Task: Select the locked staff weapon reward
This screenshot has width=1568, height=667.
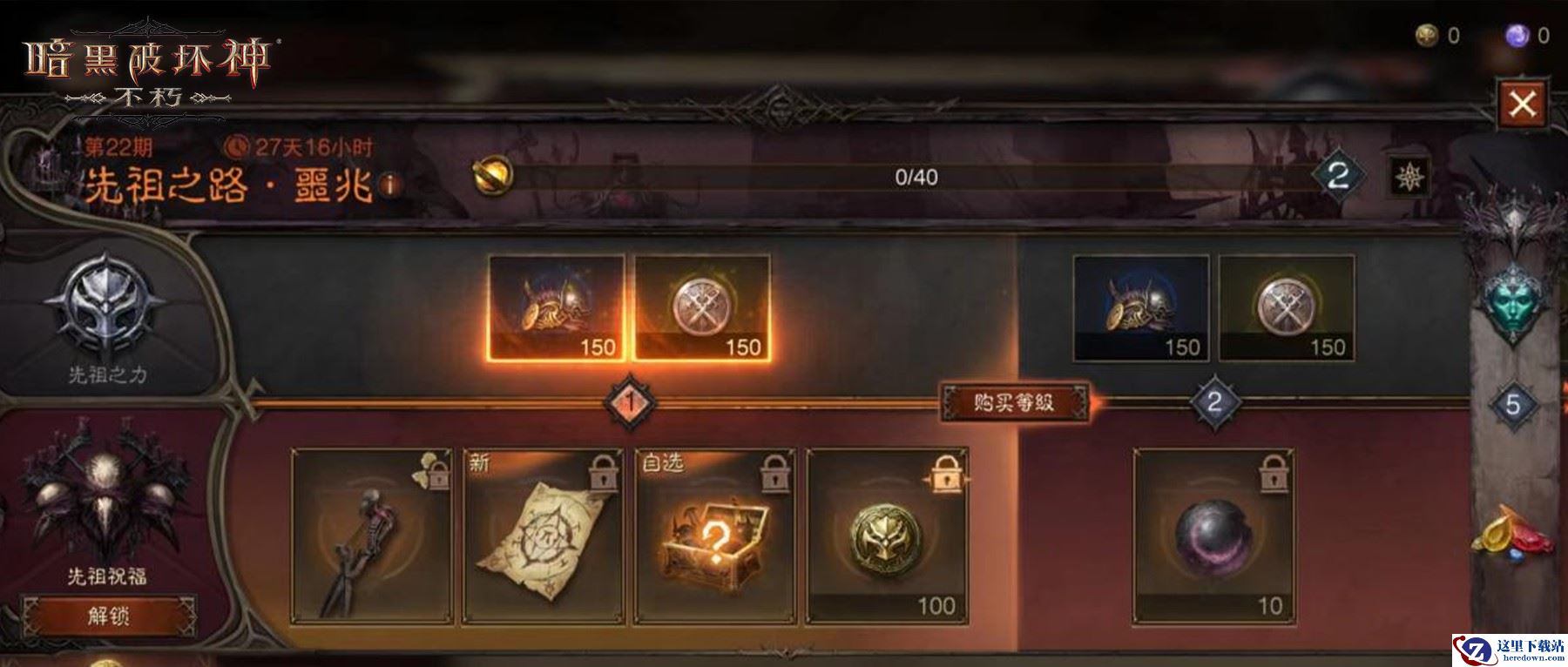Action: pos(372,536)
